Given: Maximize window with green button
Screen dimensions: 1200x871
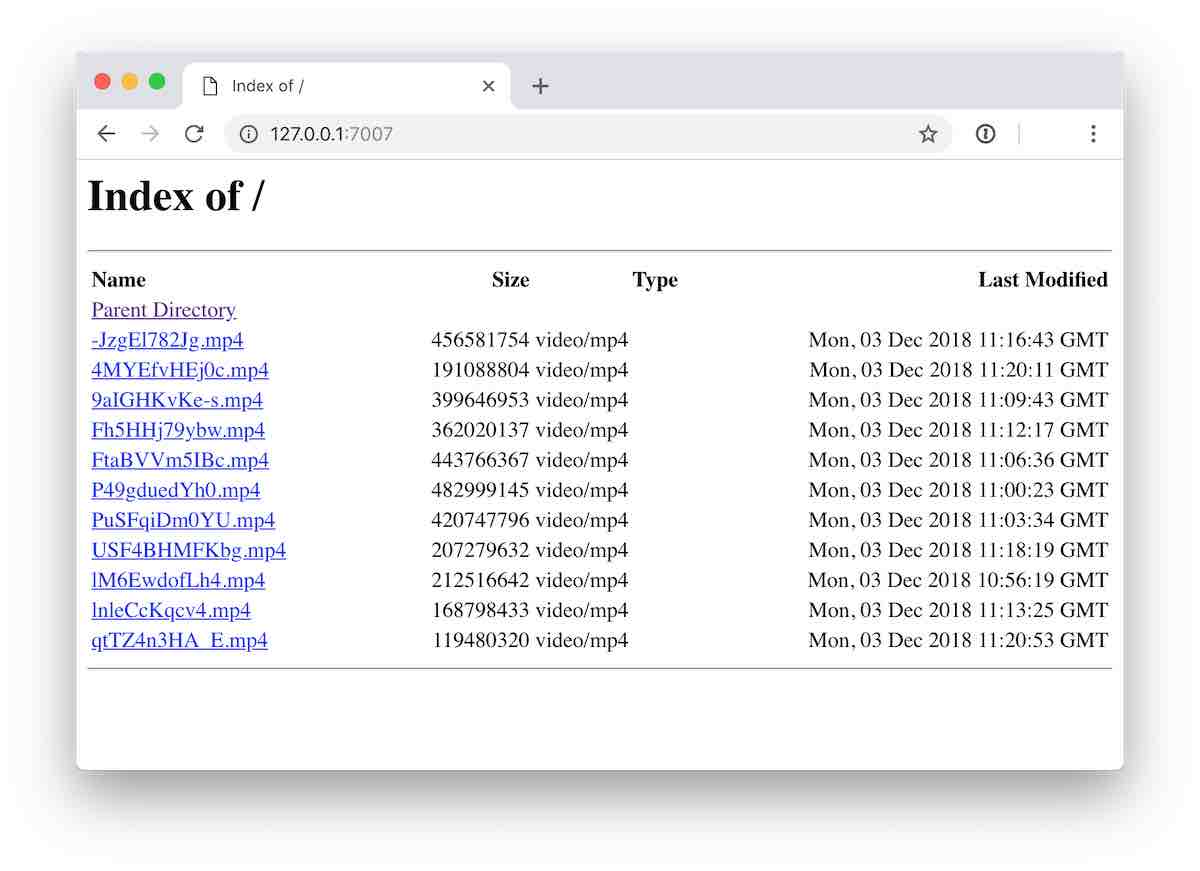Looking at the screenshot, I should pos(157,82).
